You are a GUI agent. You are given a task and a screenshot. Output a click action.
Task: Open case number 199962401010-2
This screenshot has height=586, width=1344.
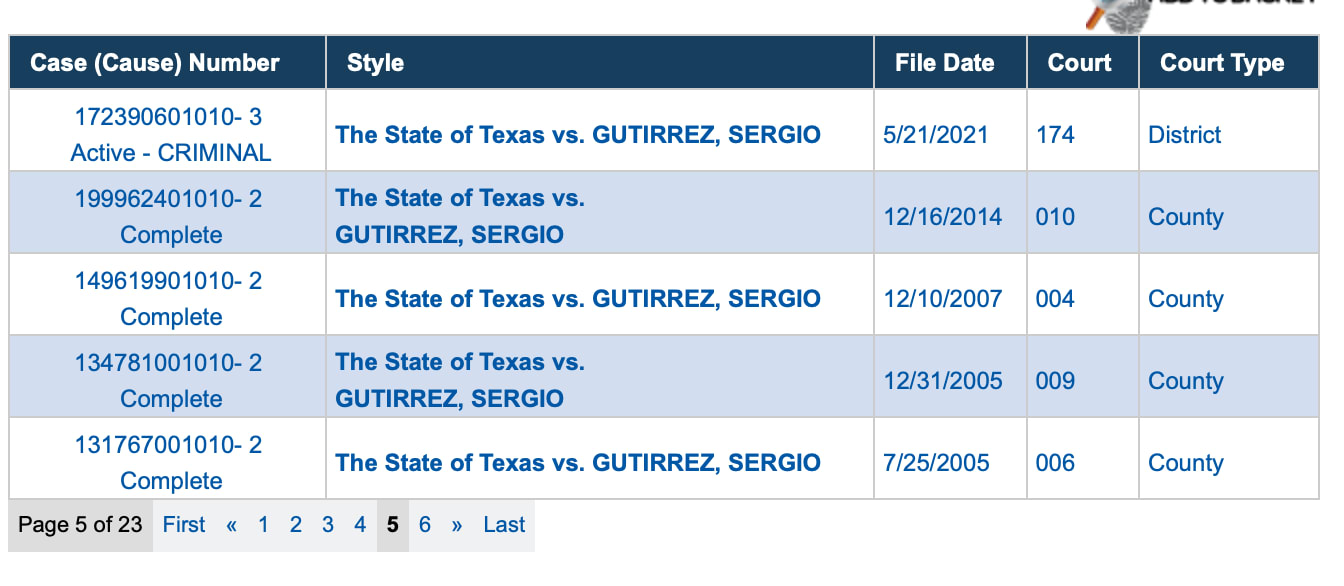tap(168, 200)
